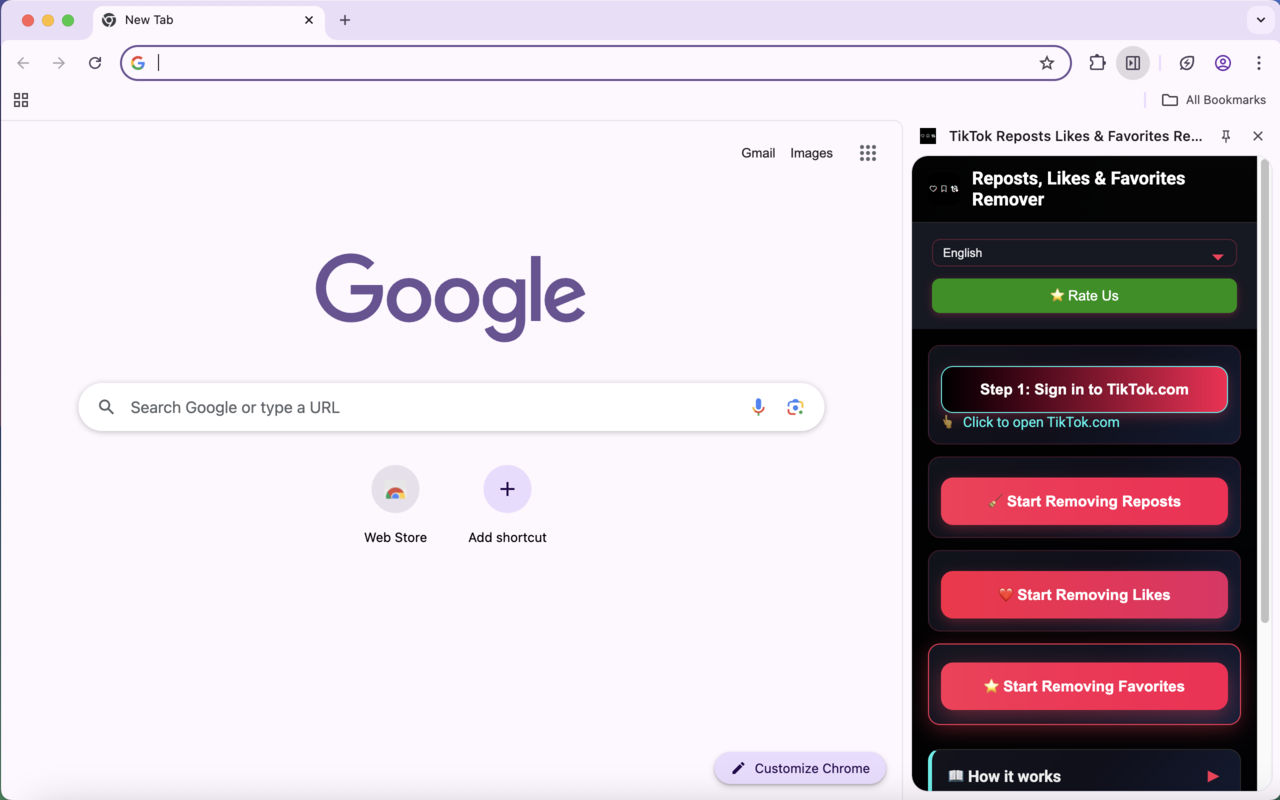Pin the TikTok Remover side panel
This screenshot has width=1280, height=800.
[x=1226, y=136]
